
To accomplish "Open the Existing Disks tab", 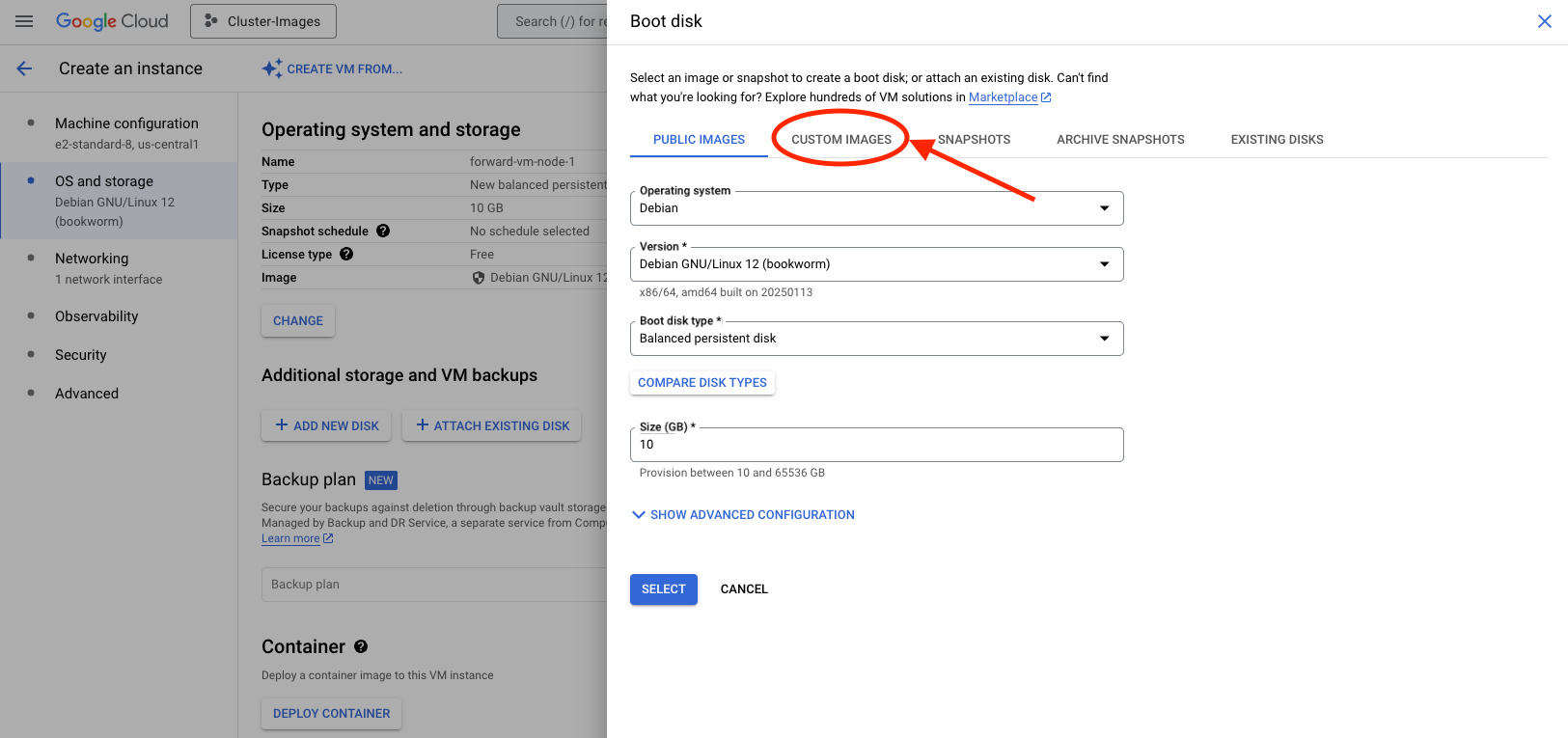I will pyautogui.click(x=1277, y=140).
